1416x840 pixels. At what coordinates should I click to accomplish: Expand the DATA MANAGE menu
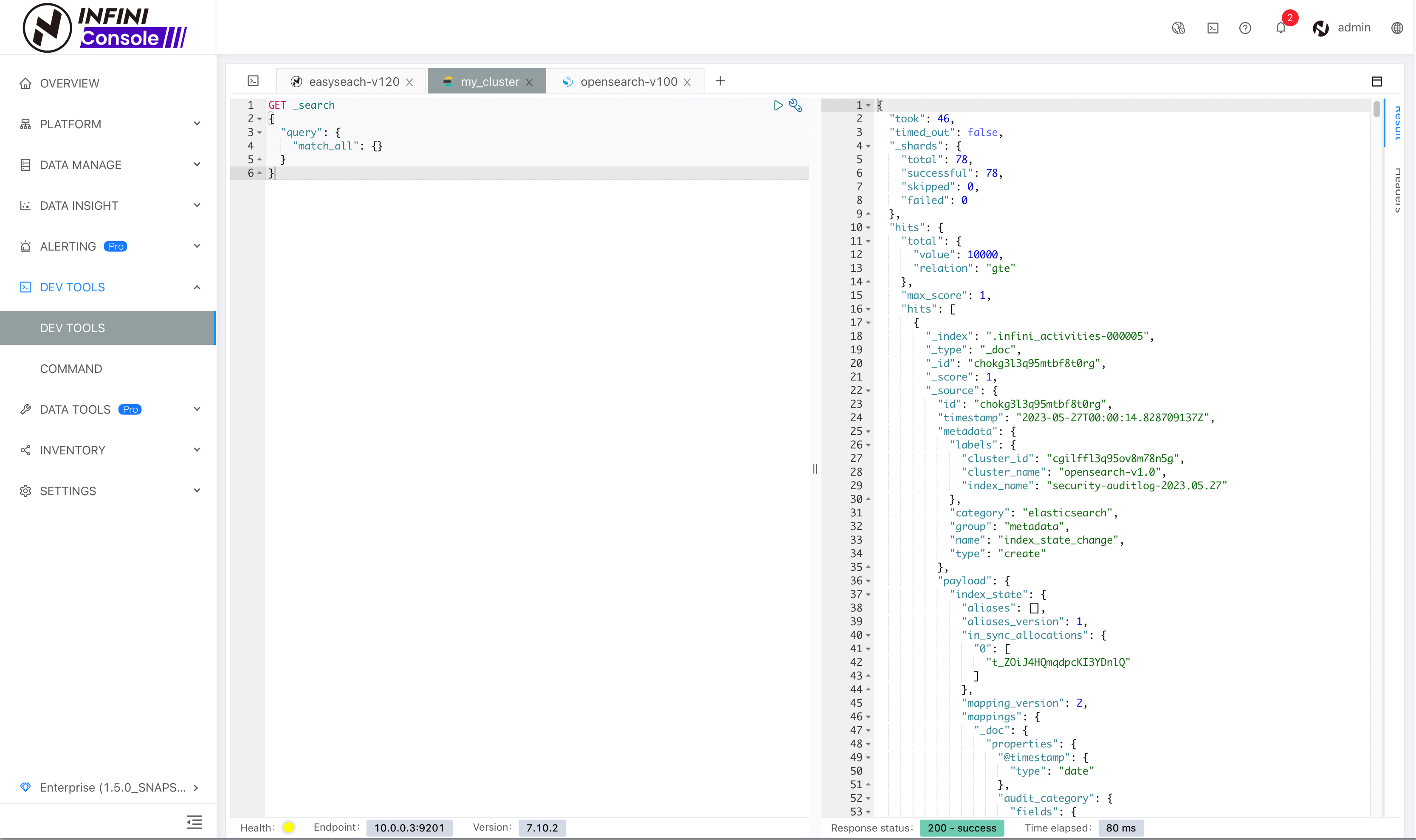coord(107,165)
